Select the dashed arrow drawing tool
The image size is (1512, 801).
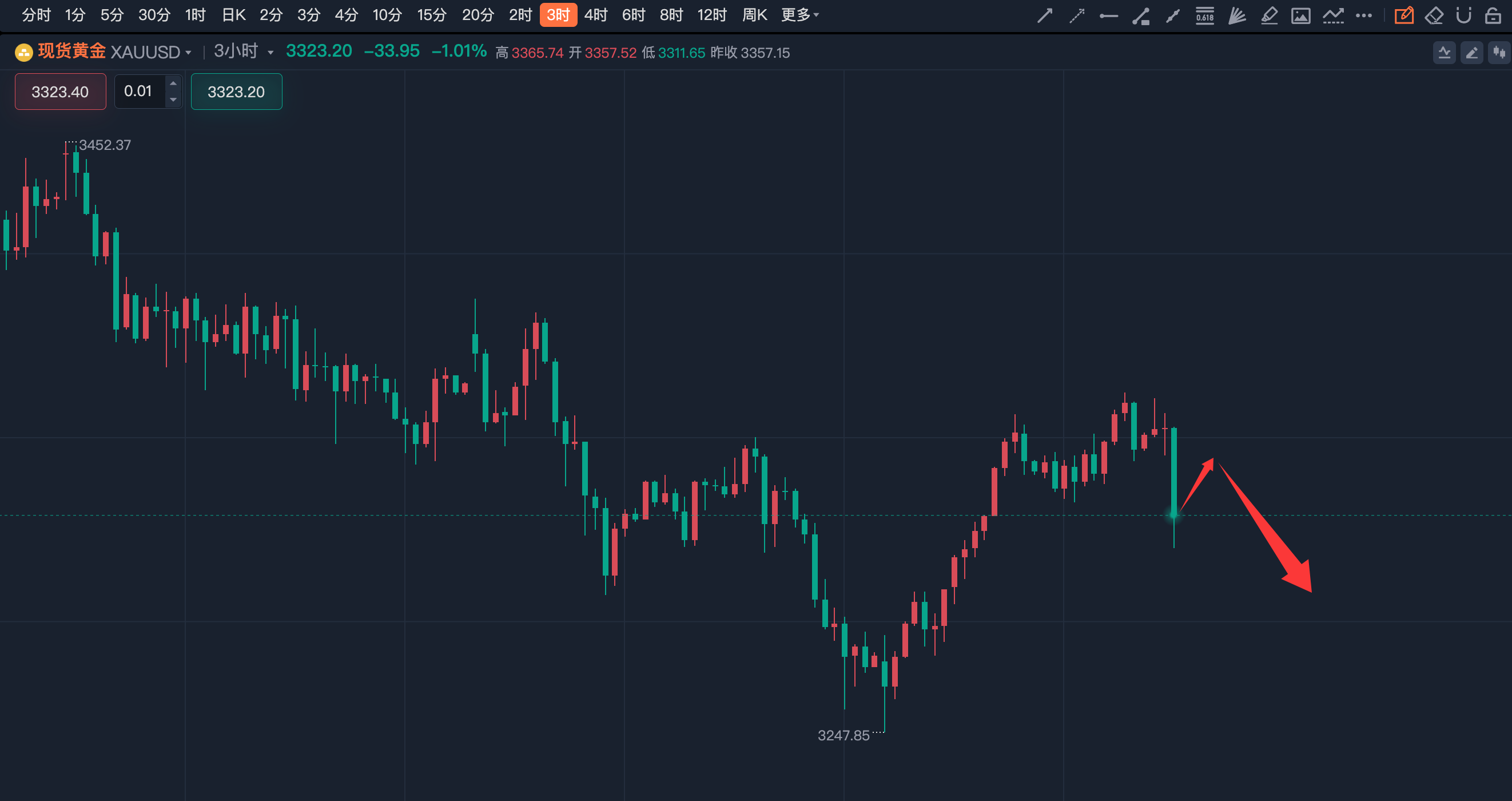[1076, 15]
